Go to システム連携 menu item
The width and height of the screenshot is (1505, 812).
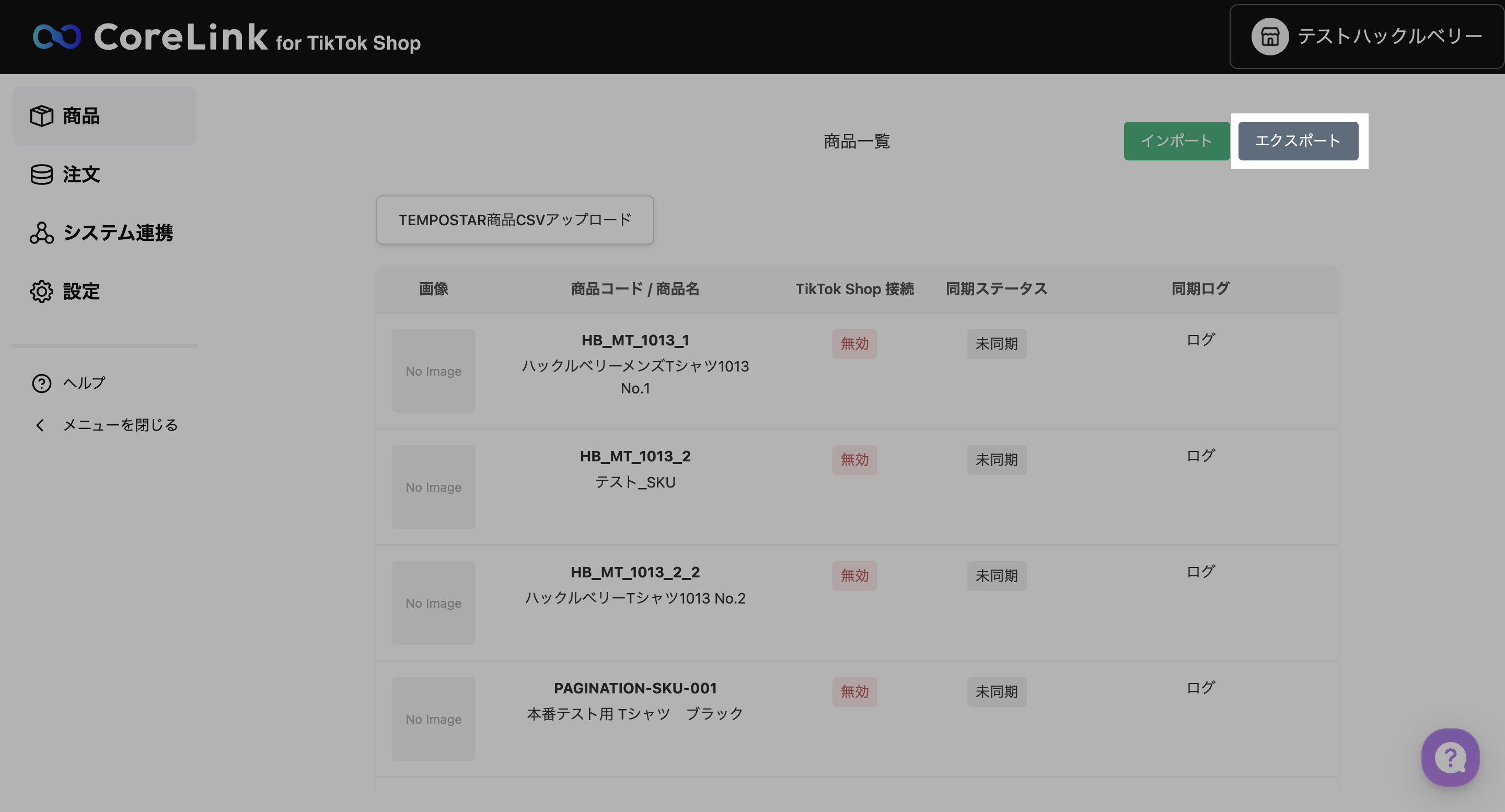point(118,233)
